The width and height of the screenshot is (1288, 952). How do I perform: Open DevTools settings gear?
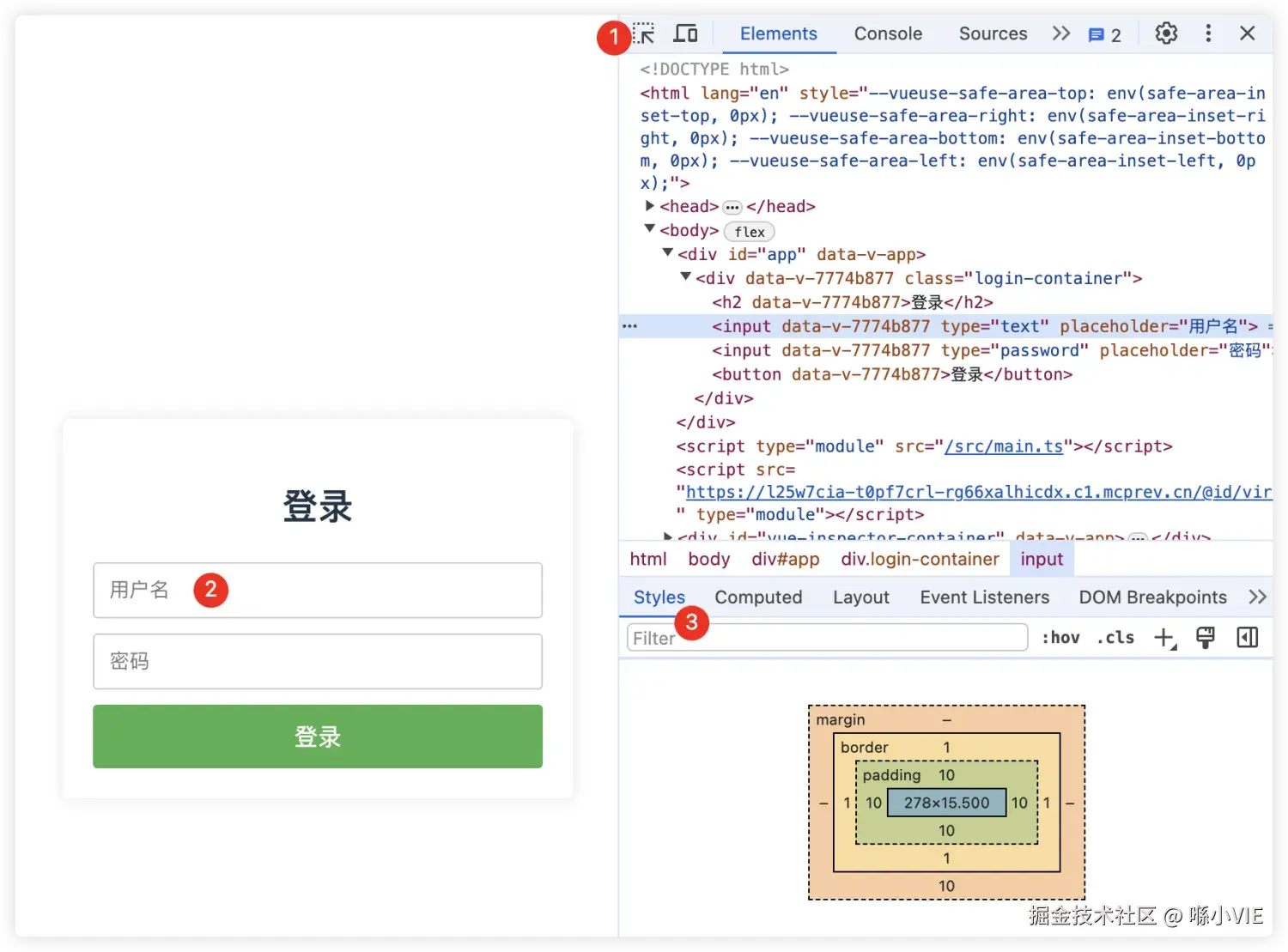1166,33
